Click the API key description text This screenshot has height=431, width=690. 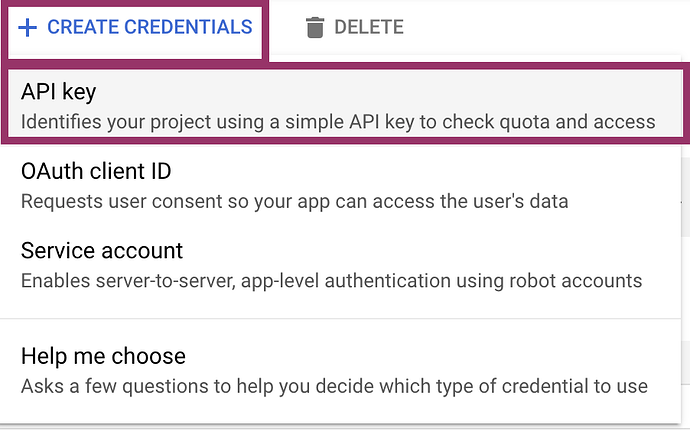coord(338,123)
